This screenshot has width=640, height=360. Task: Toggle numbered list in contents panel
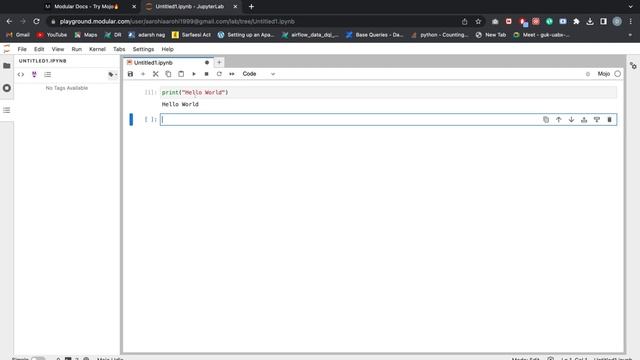pos(48,75)
